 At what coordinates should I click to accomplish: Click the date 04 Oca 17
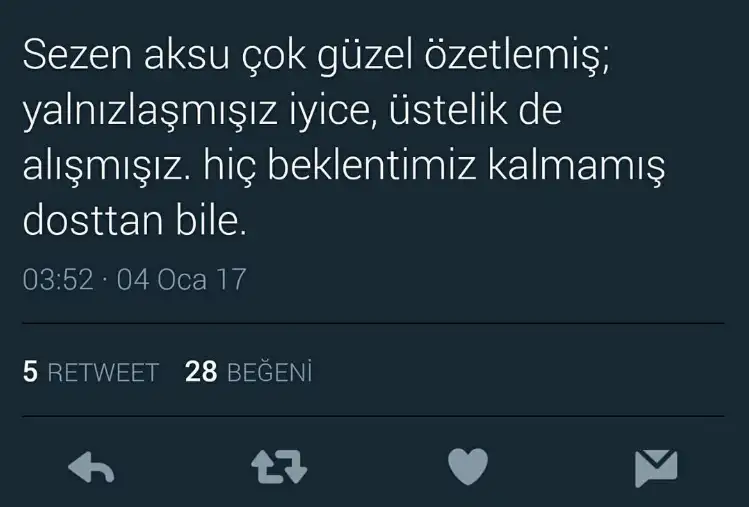click(x=182, y=280)
